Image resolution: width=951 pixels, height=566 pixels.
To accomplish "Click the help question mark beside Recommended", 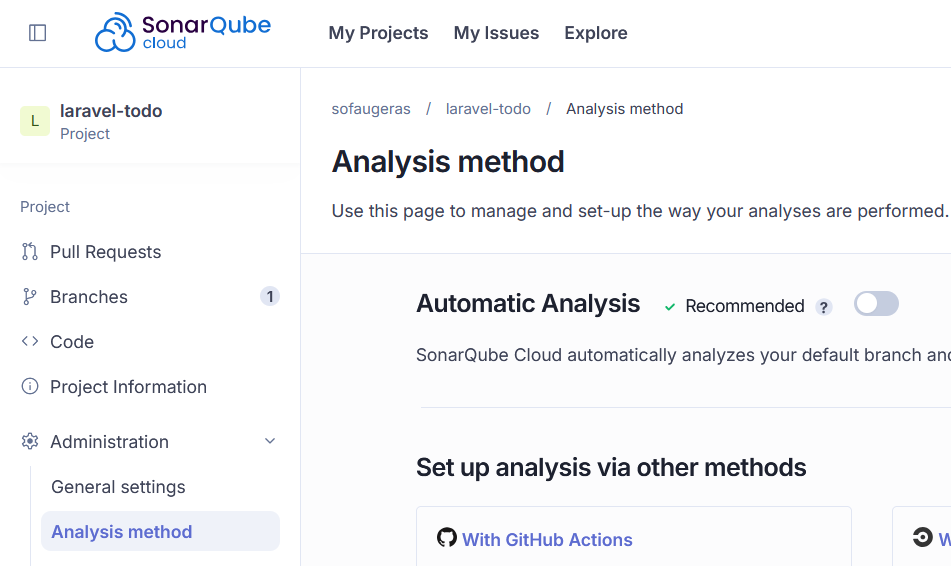I will tap(824, 307).
